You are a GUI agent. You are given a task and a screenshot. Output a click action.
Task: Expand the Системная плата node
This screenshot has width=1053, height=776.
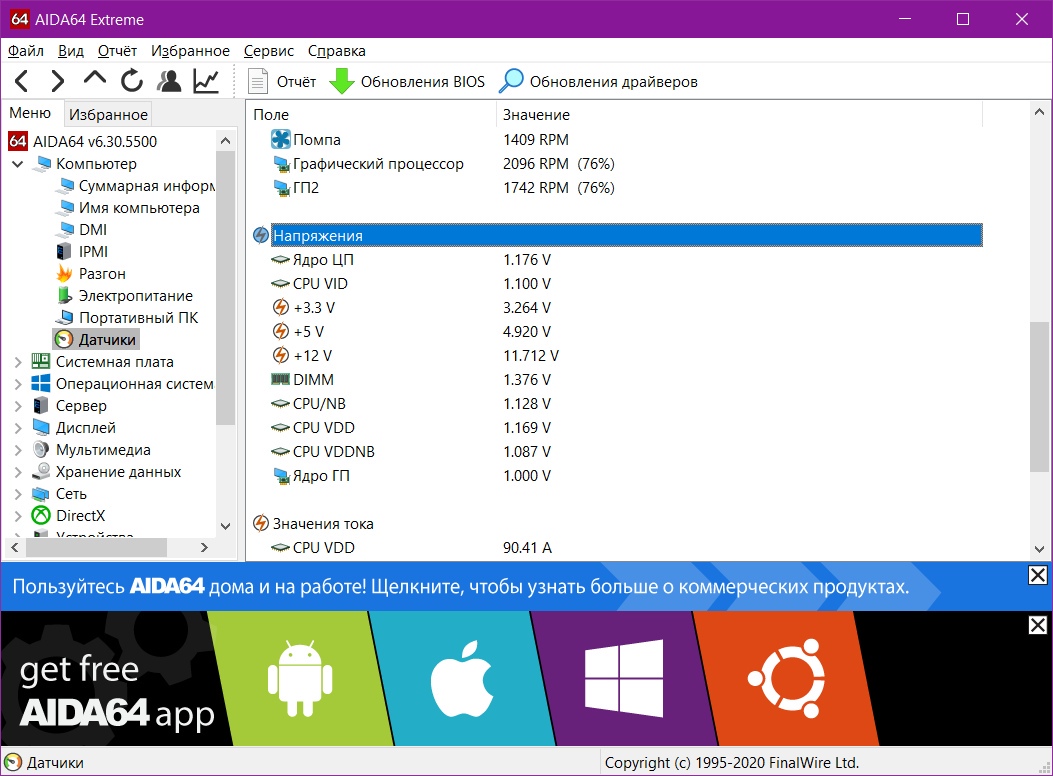point(18,362)
